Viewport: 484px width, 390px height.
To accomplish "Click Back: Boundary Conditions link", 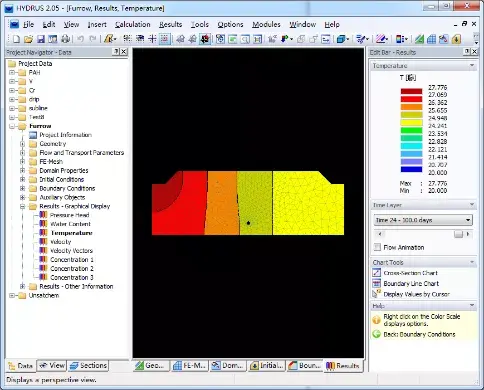I will [x=419, y=334].
